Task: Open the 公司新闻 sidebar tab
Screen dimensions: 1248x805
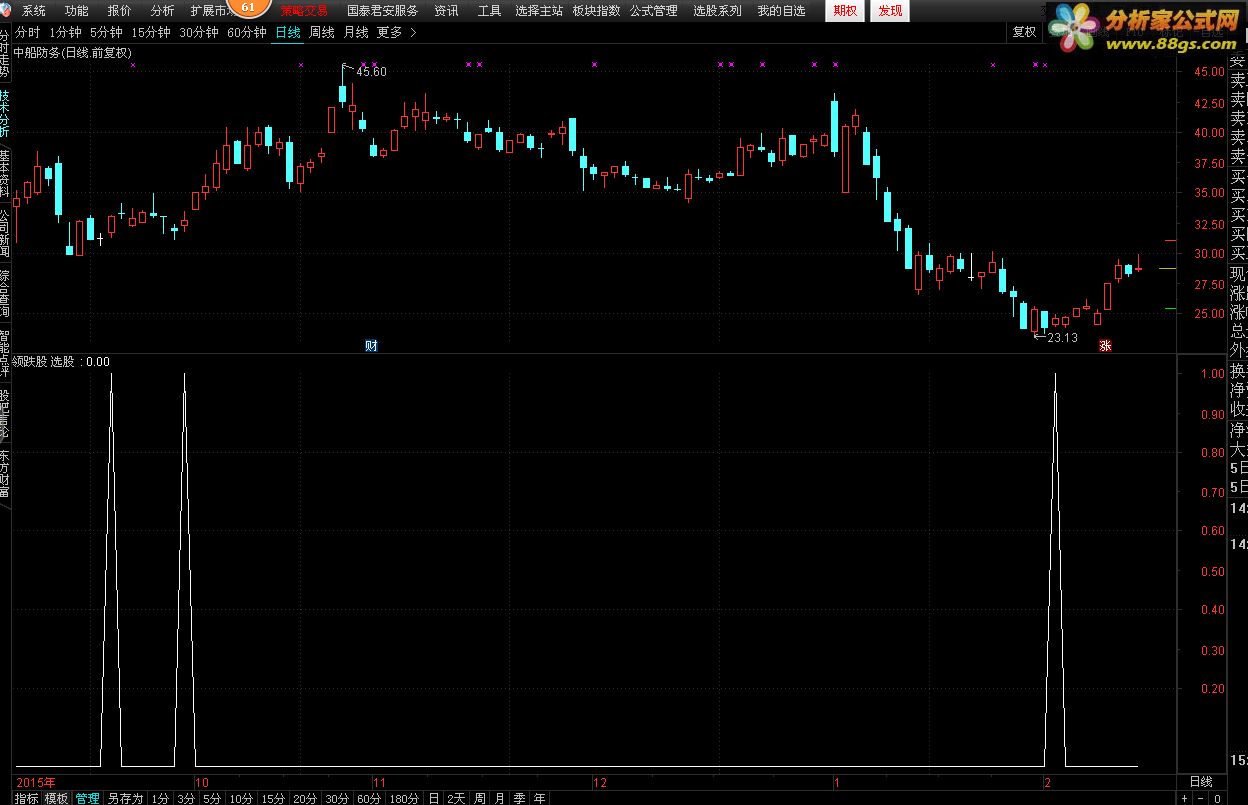Action: 5,233
